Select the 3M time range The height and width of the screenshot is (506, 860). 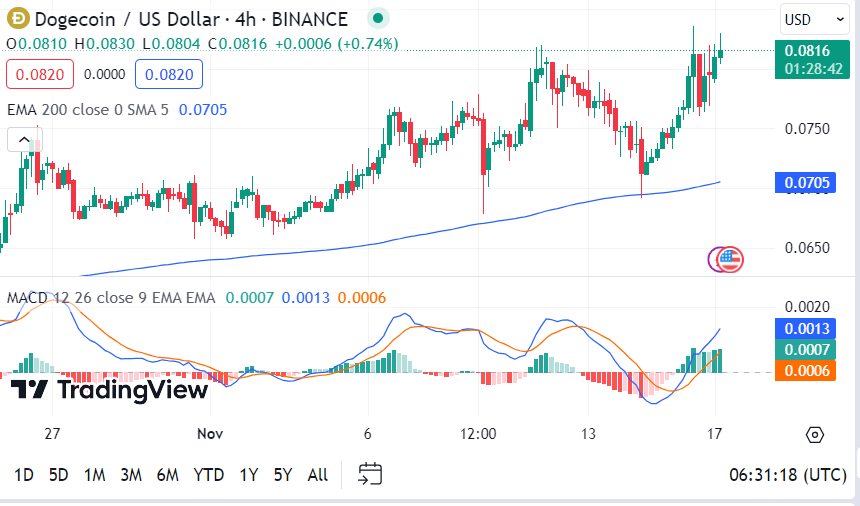coord(131,474)
